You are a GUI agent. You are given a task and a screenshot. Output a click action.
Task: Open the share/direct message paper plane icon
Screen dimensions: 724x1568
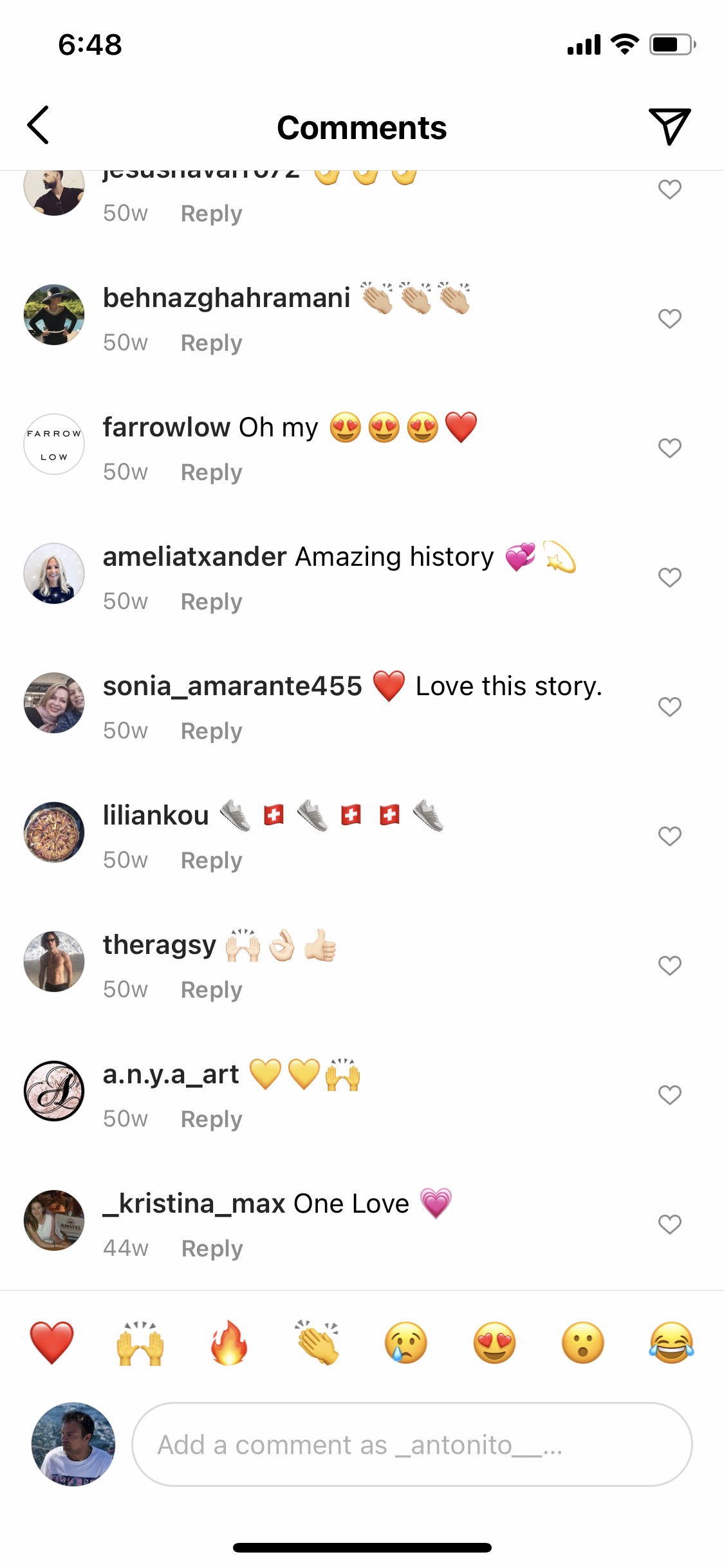(x=669, y=126)
